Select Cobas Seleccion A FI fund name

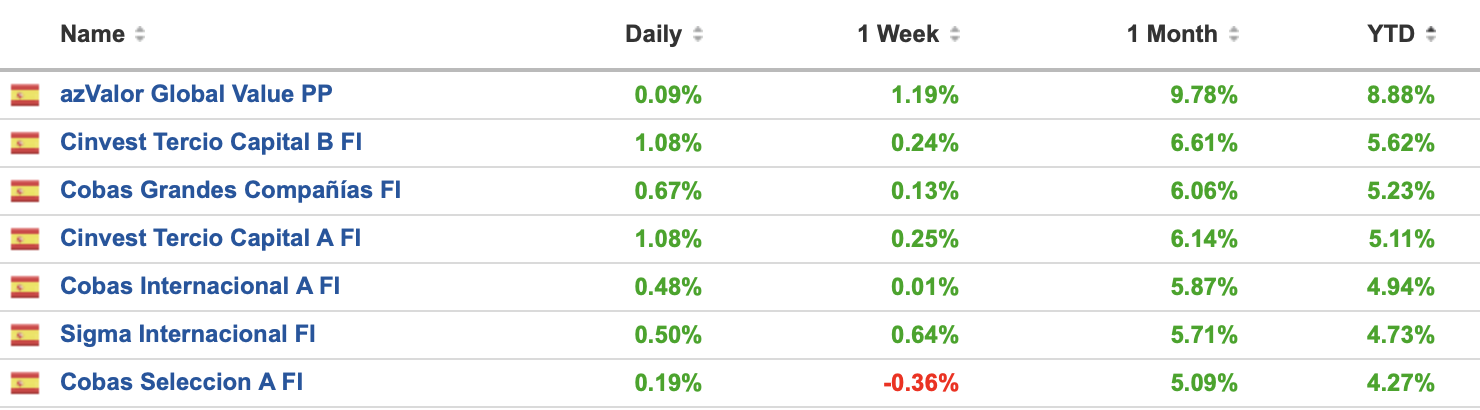click(182, 383)
